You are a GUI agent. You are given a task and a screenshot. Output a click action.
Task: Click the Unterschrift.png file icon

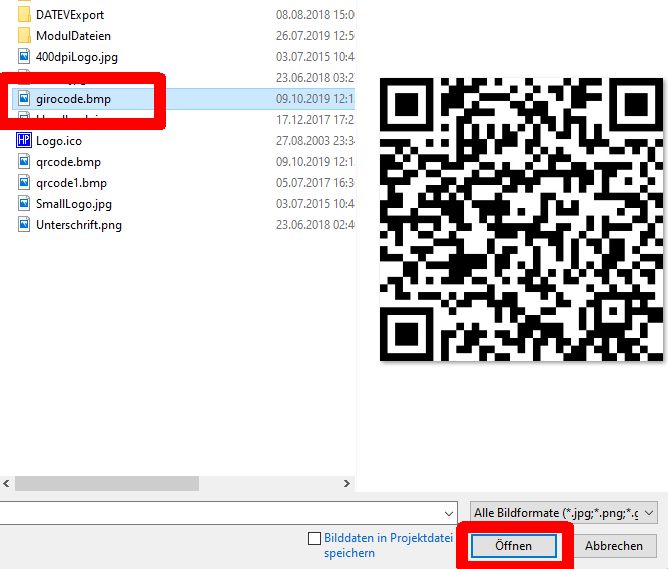point(24,225)
